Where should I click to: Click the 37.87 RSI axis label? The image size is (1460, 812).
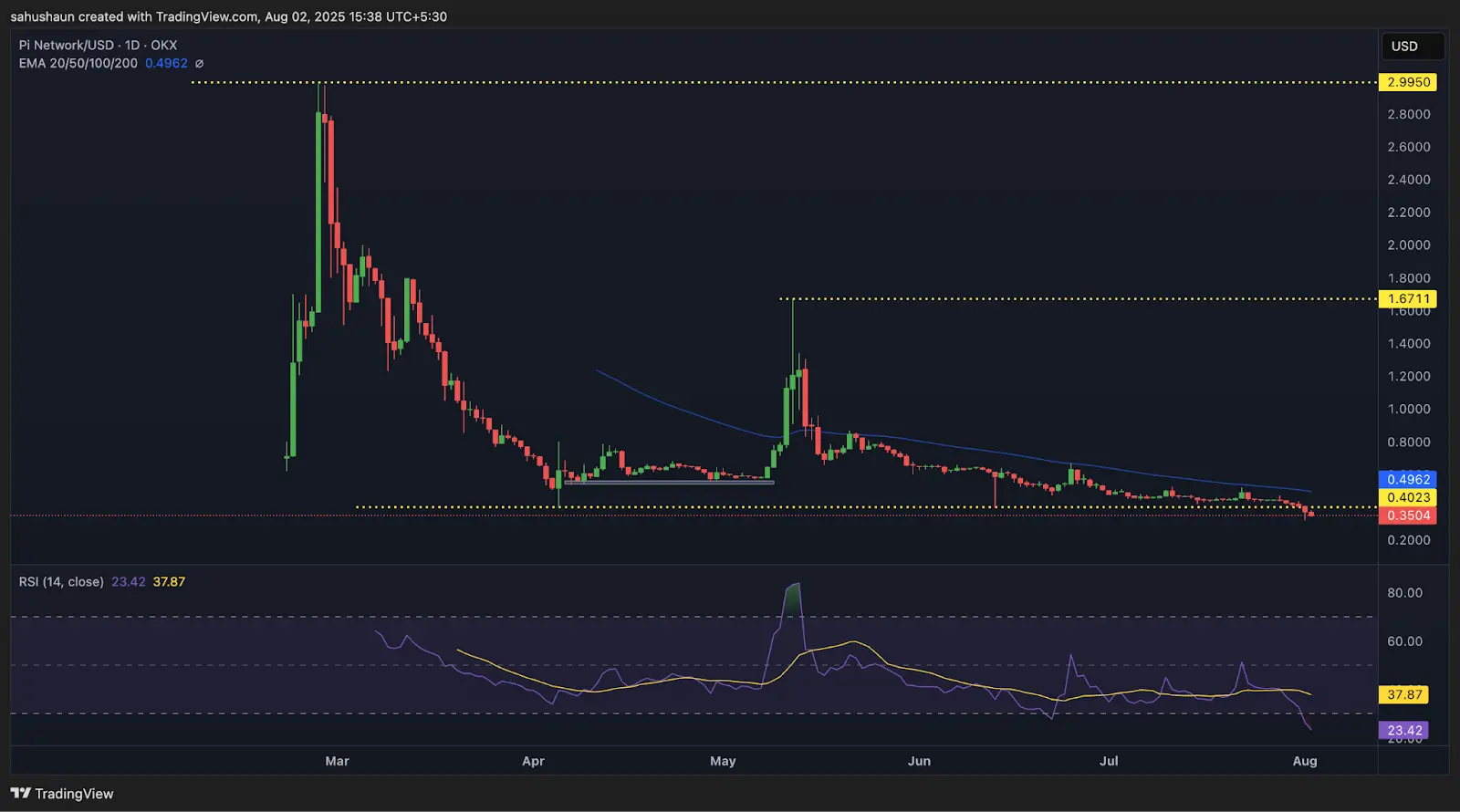pyautogui.click(x=1404, y=694)
